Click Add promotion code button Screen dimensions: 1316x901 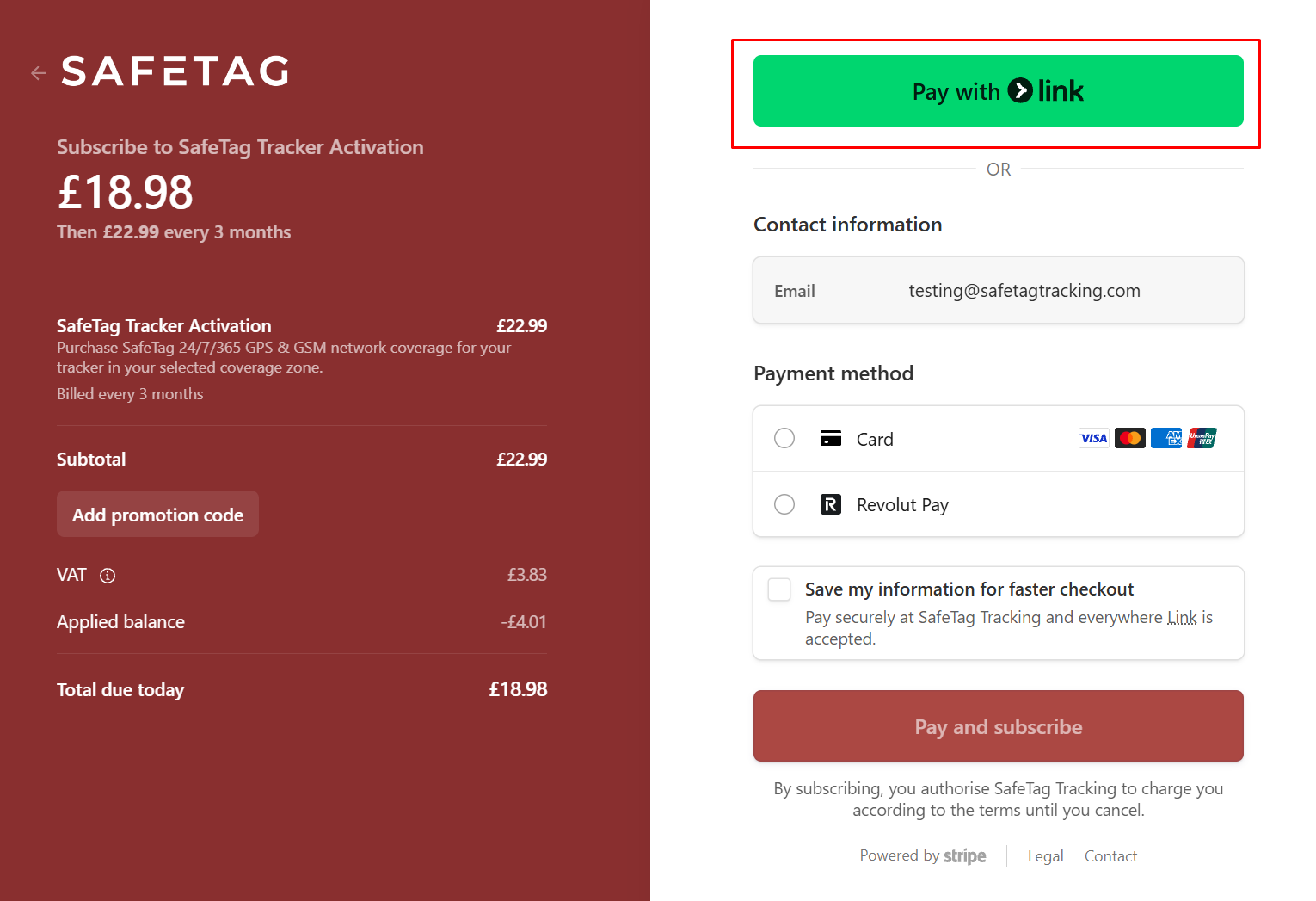coord(157,515)
